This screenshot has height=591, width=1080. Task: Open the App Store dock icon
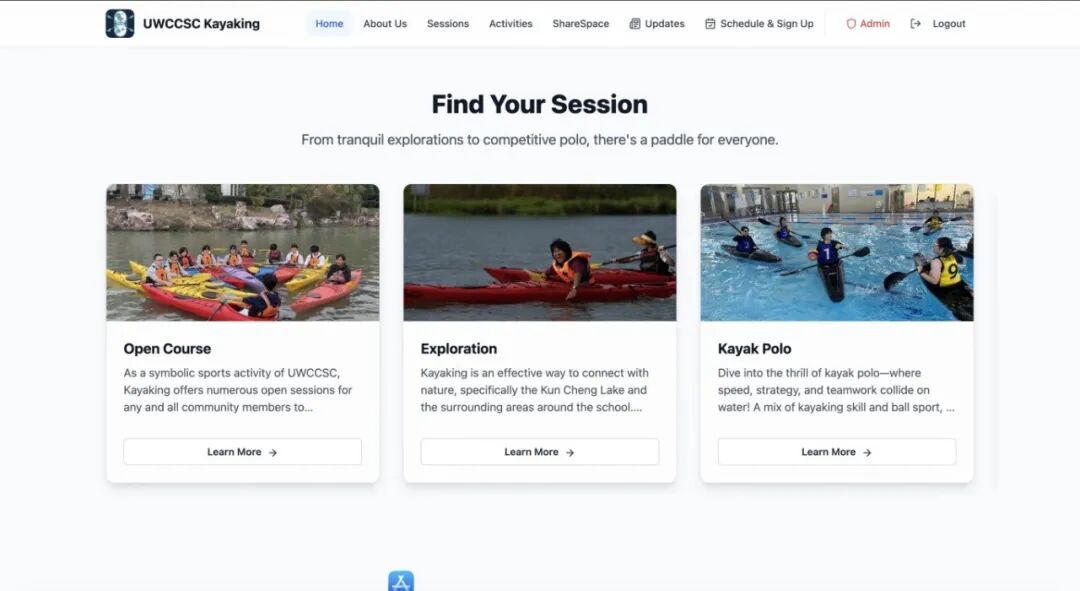(401, 581)
